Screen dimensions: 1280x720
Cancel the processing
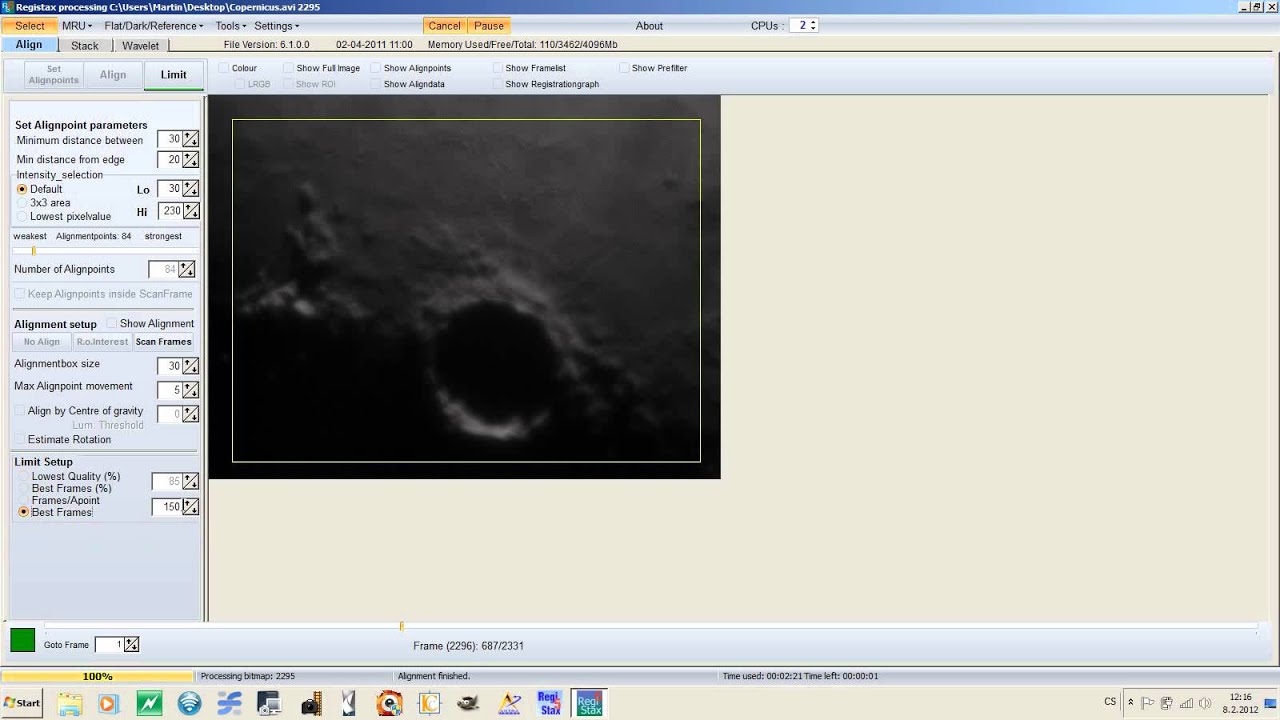point(444,26)
